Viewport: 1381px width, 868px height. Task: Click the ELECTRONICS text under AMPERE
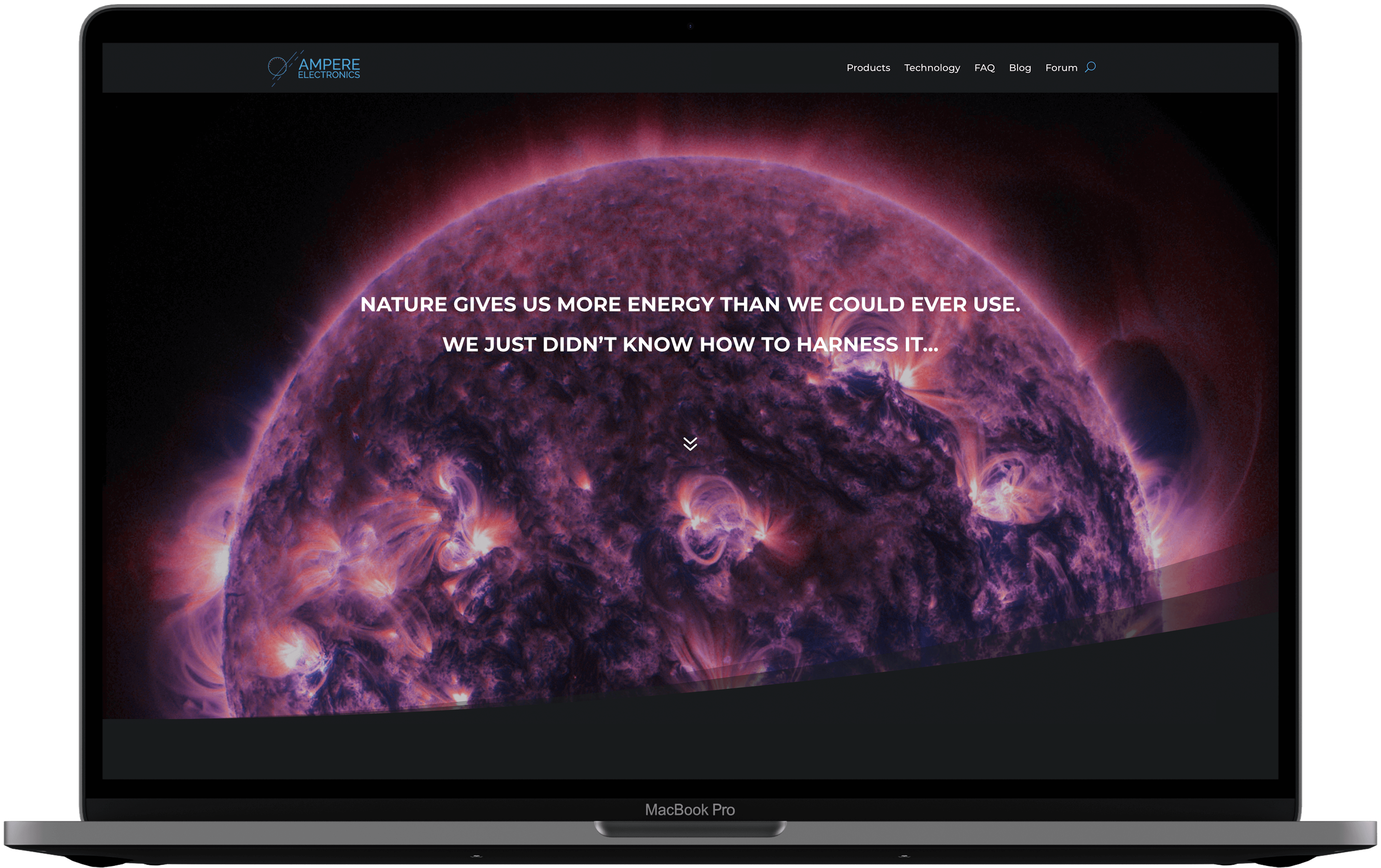pyautogui.click(x=329, y=75)
